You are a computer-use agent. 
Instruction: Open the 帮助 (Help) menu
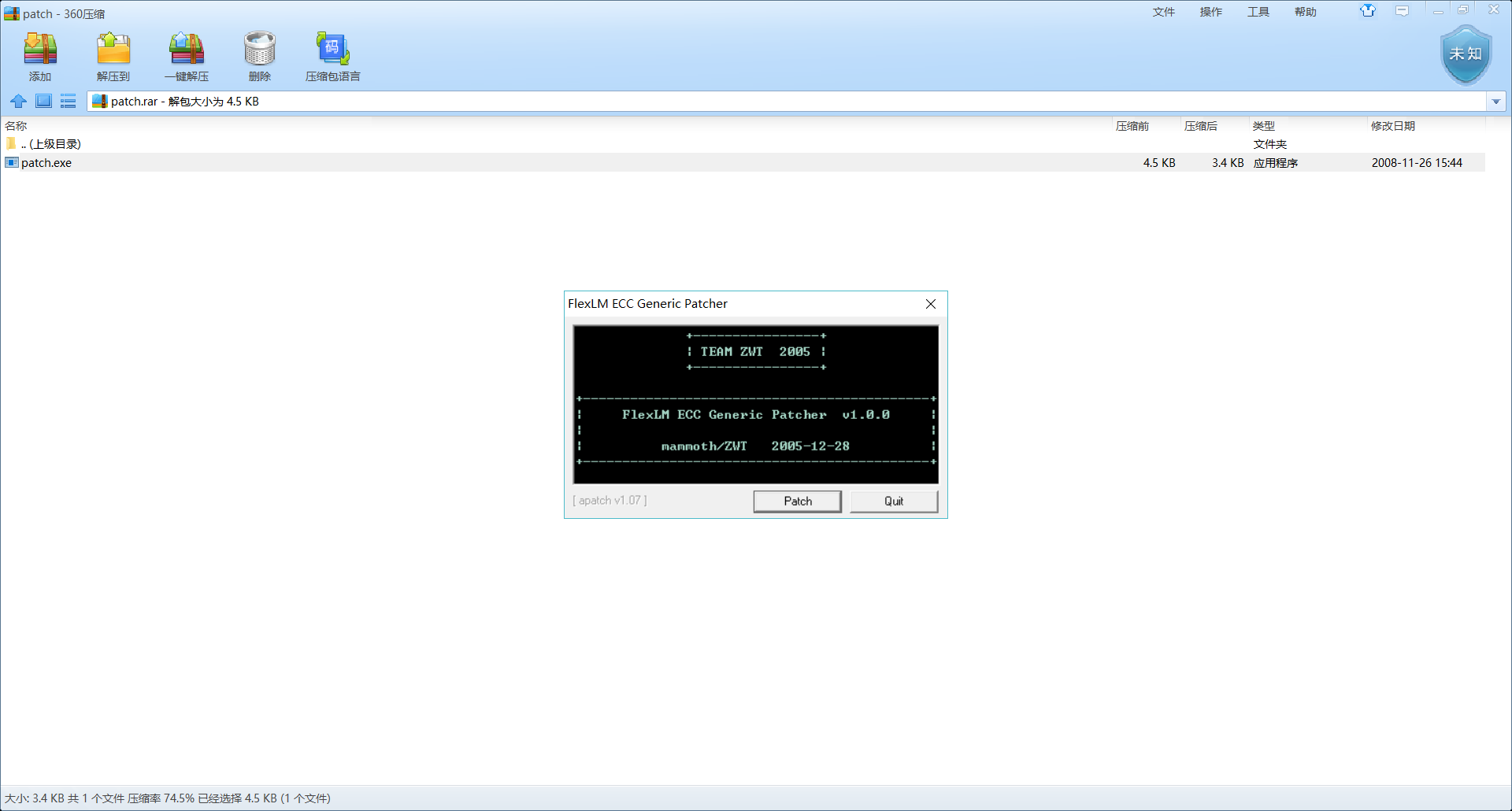pos(1306,12)
